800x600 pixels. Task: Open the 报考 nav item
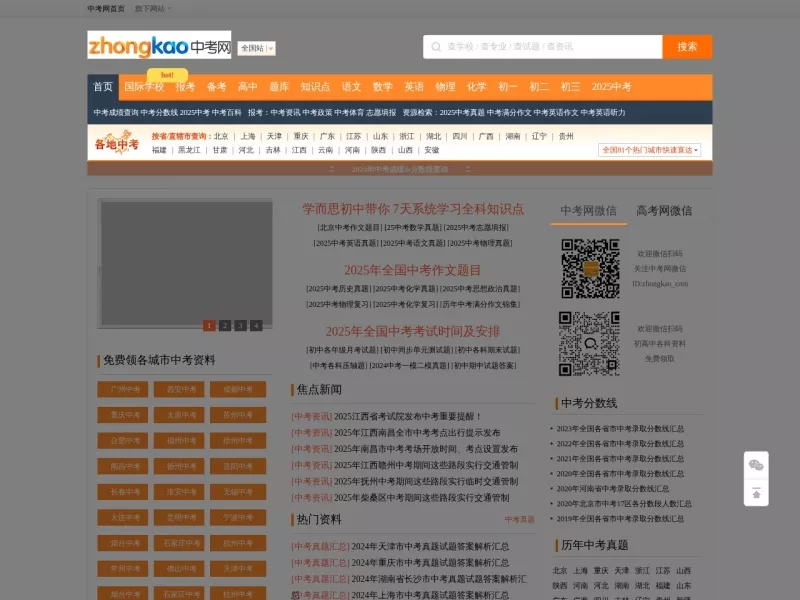point(185,87)
